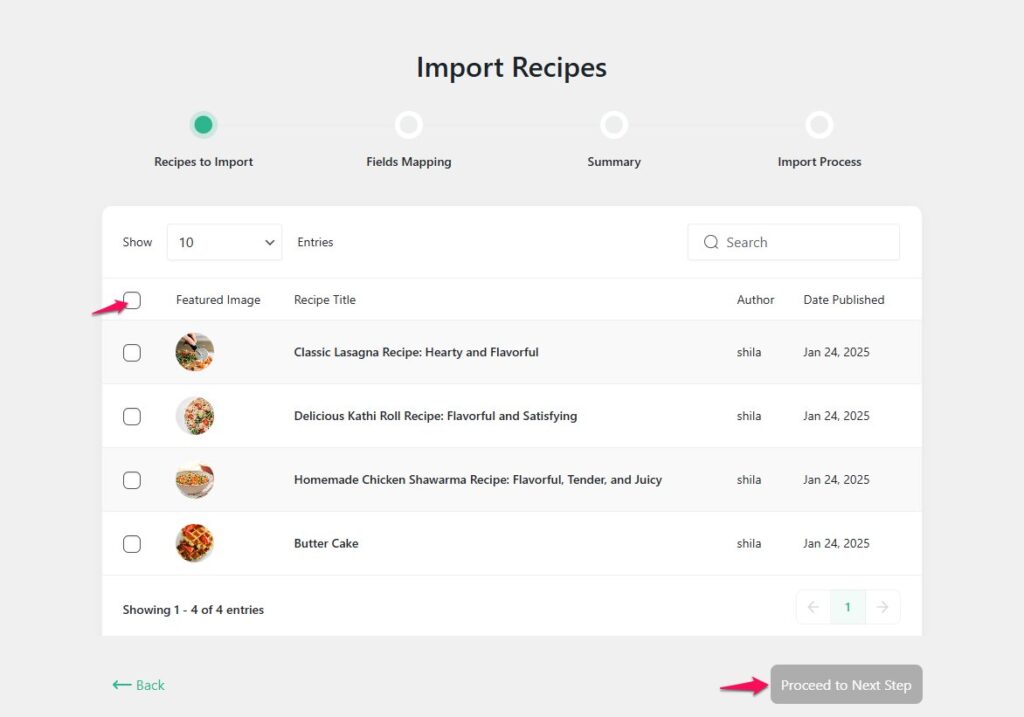Toggle the select-all recipes checkbox
Viewport: 1024px width, 717px height.
coord(132,300)
